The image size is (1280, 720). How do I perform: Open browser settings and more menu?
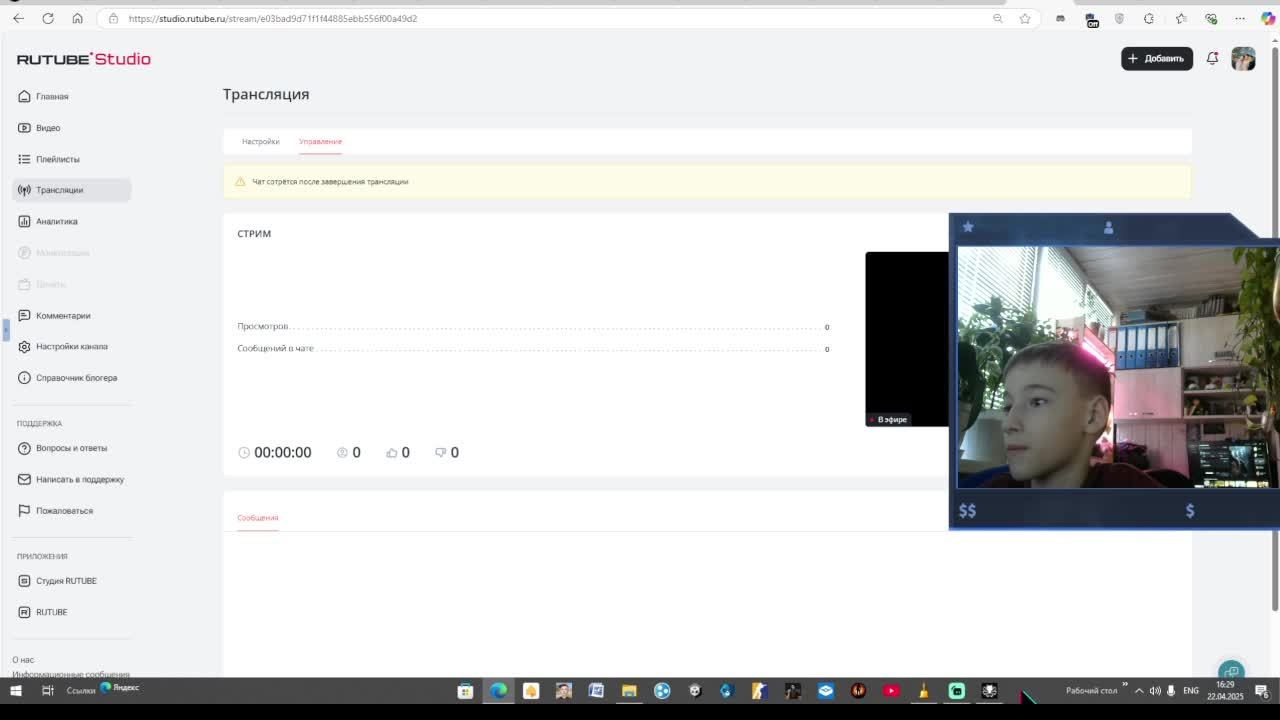[1240, 18]
